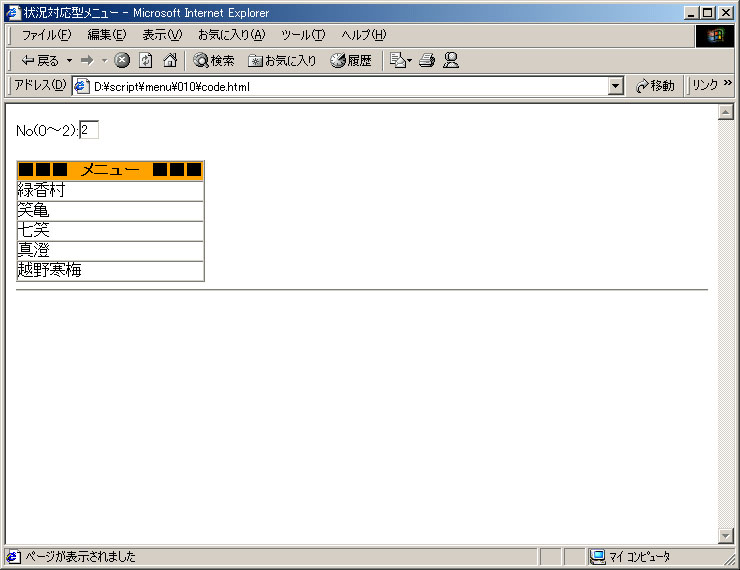Viewport: 740px width, 570px height.
Task: Click the page icon in address bar
Action: (x=82, y=86)
